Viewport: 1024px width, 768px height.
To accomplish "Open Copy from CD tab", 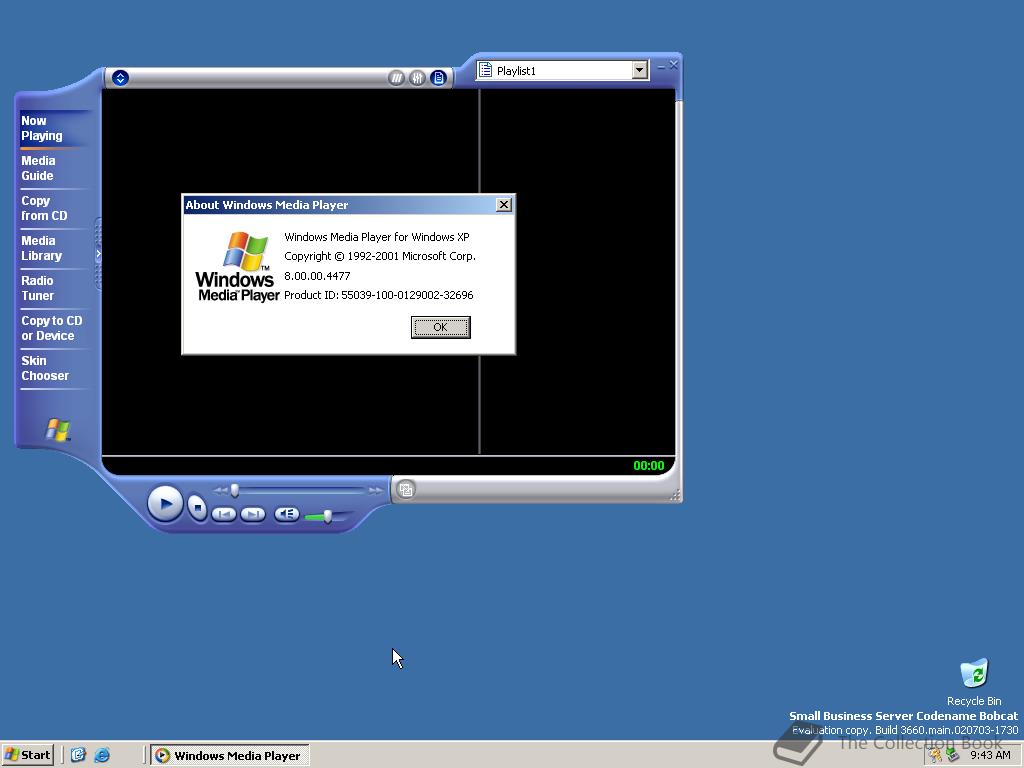I will (44, 208).
